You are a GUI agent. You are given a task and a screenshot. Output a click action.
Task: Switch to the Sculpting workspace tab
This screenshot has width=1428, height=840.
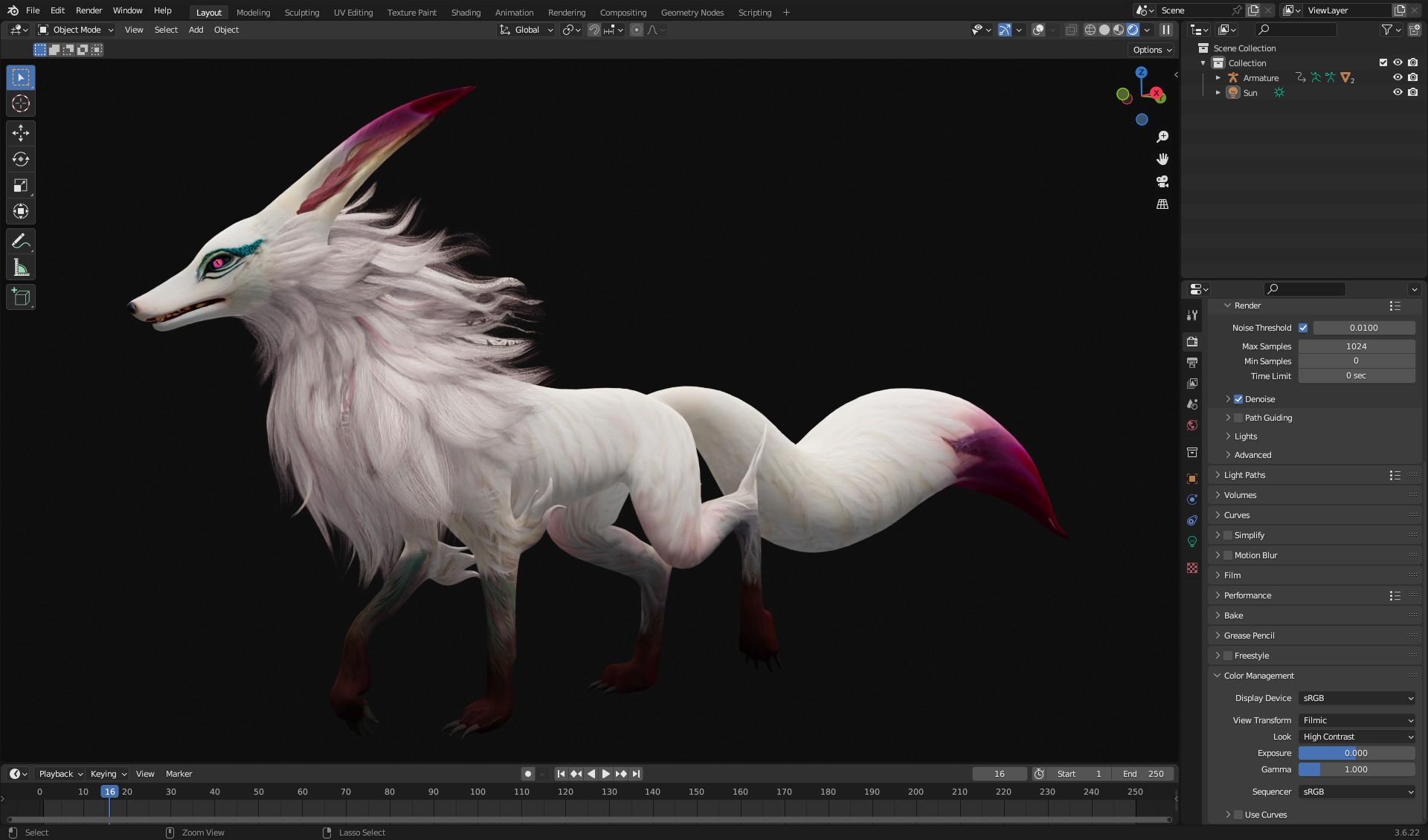(301, 13)
